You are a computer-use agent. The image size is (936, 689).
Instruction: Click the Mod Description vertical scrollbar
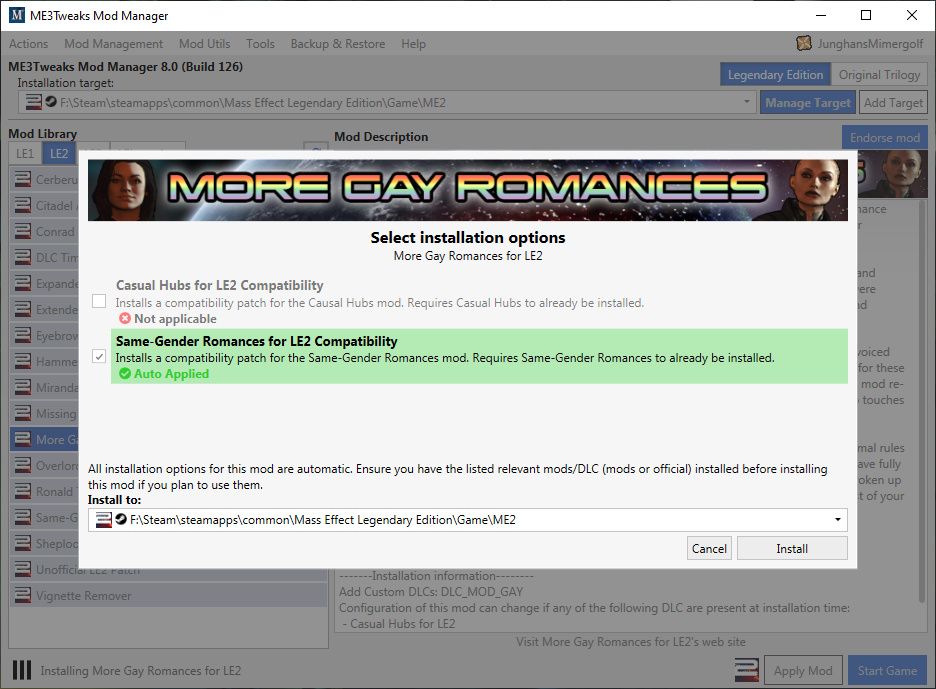(x=923, y=400)
